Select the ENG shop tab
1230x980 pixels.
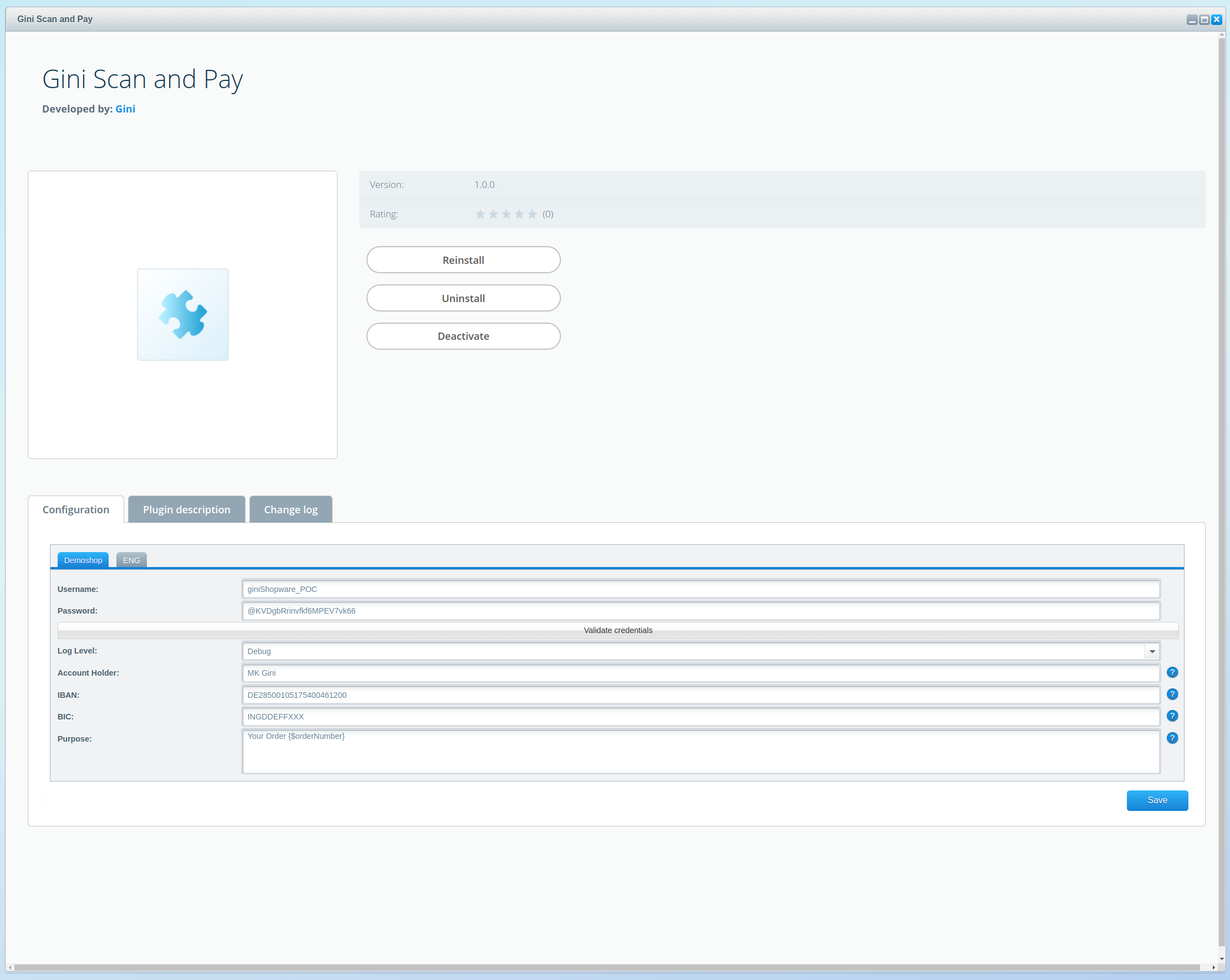click(131, 560)
